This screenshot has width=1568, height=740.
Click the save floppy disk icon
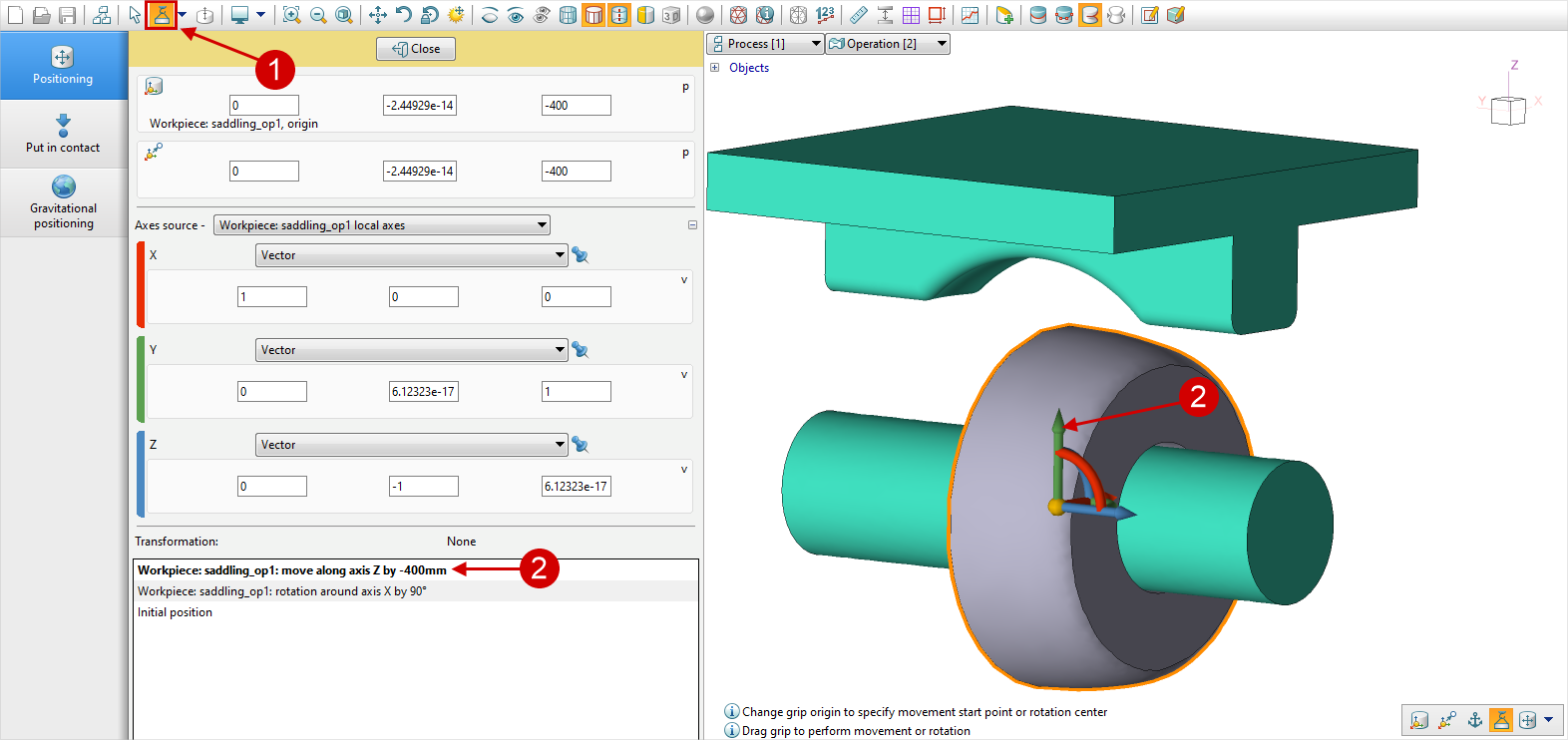(x=68, y=15)
